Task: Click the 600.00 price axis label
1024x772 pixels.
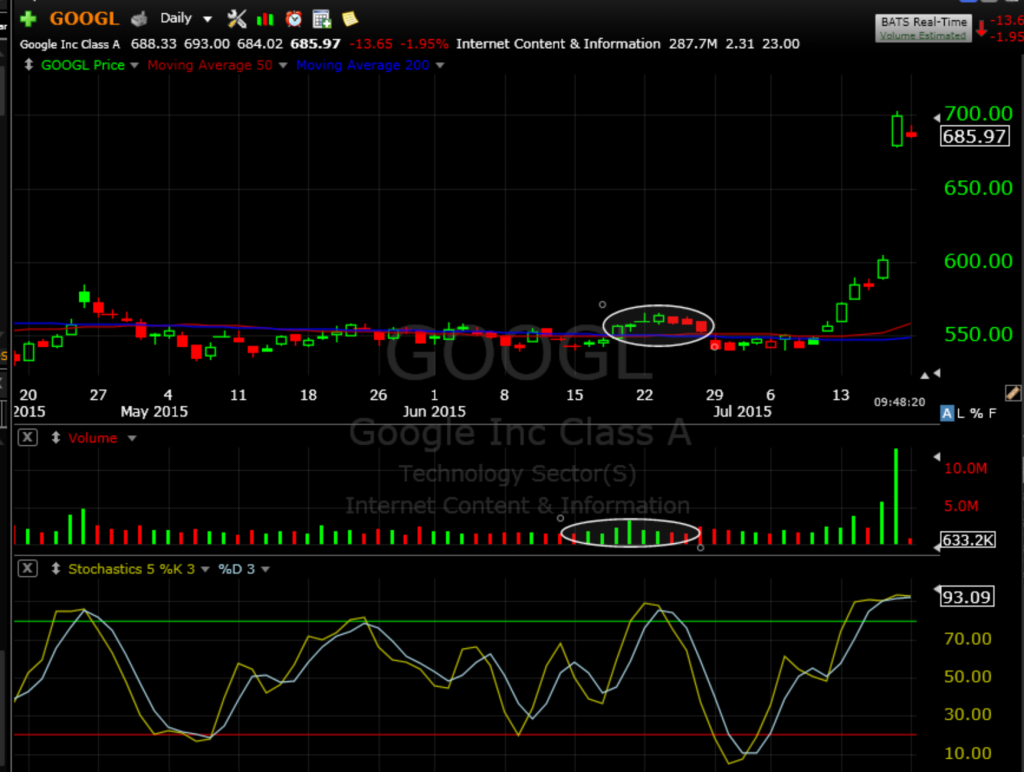Action: pyautogui.click(x=978, y=261)
